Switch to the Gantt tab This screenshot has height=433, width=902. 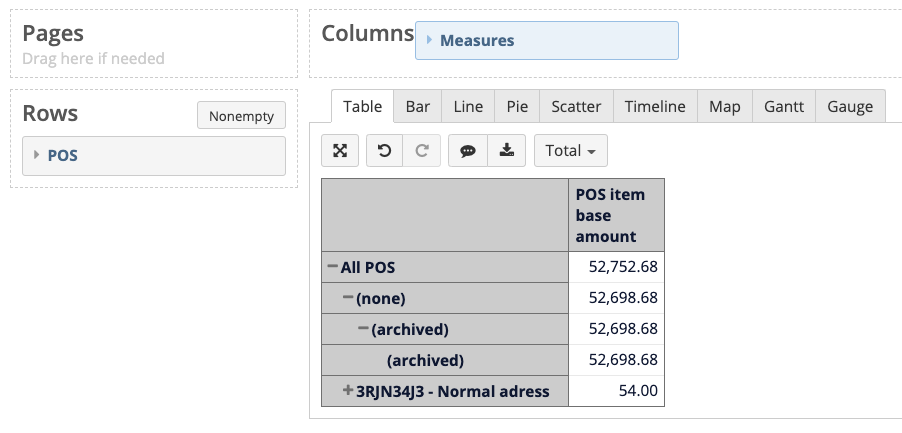783,106
